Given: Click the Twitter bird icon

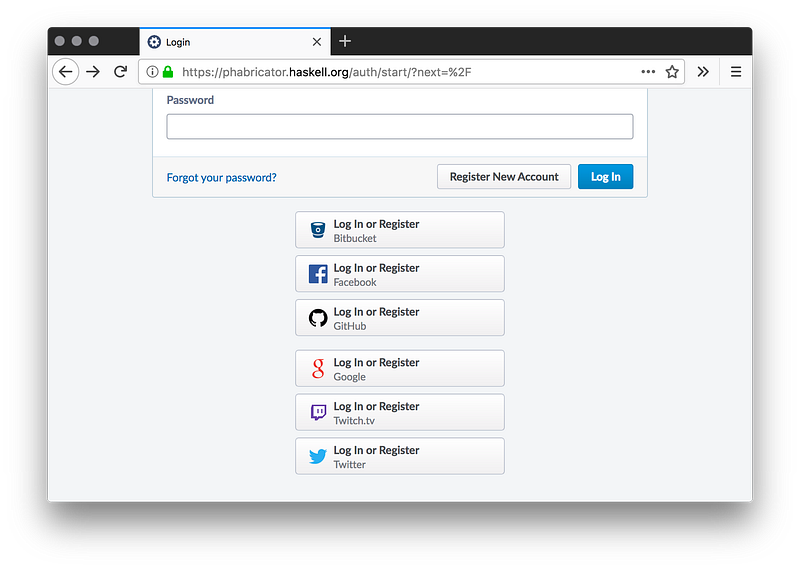Looking at the screenshot, I should pos(318,456).
